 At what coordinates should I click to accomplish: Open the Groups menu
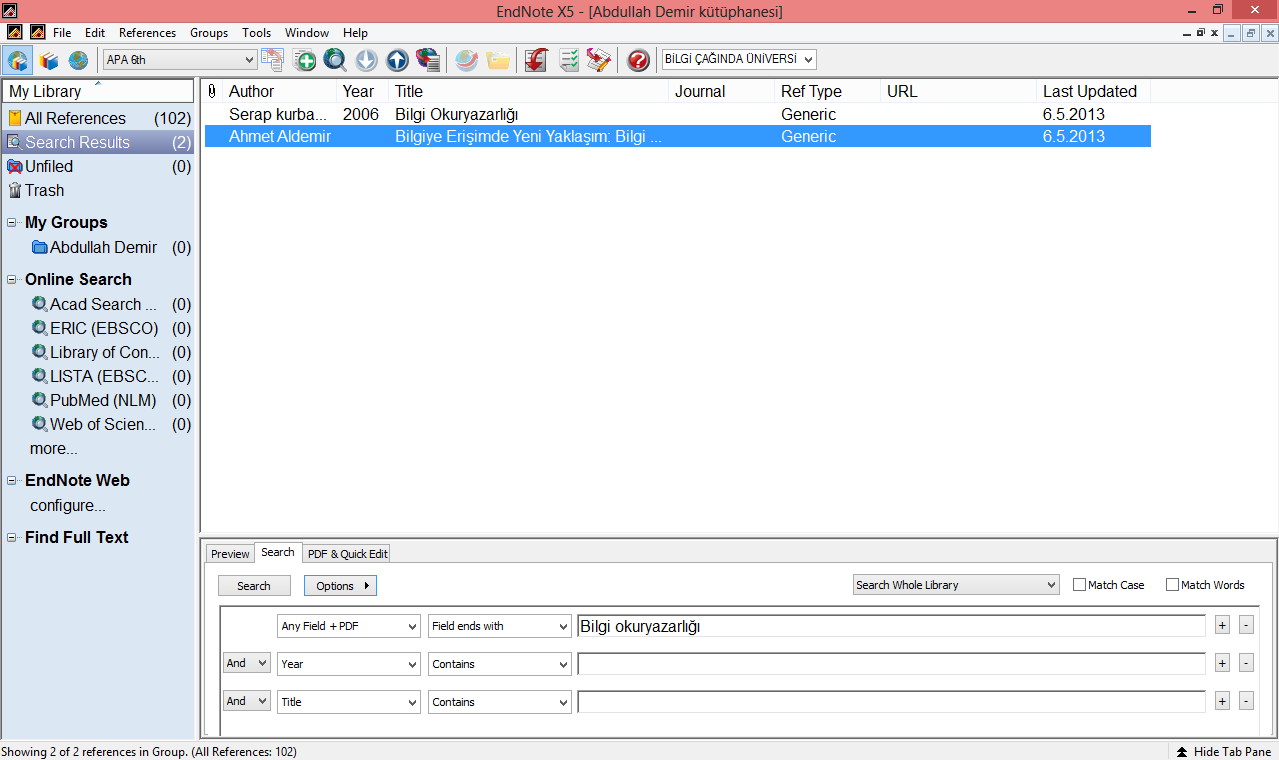tap(209, 33)
